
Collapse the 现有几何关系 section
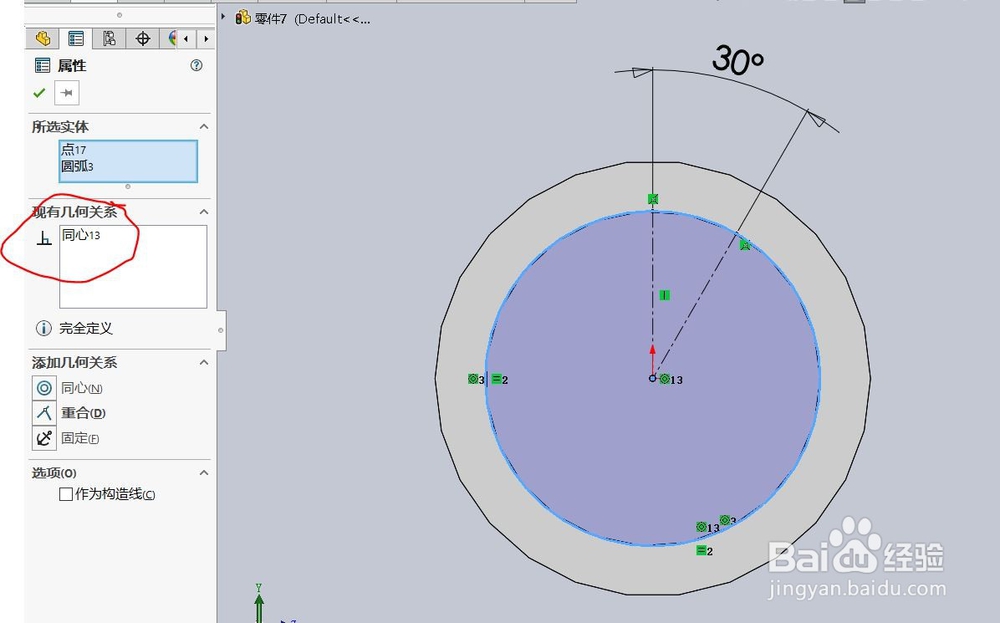pyautogui.click(x=204, y=212)
